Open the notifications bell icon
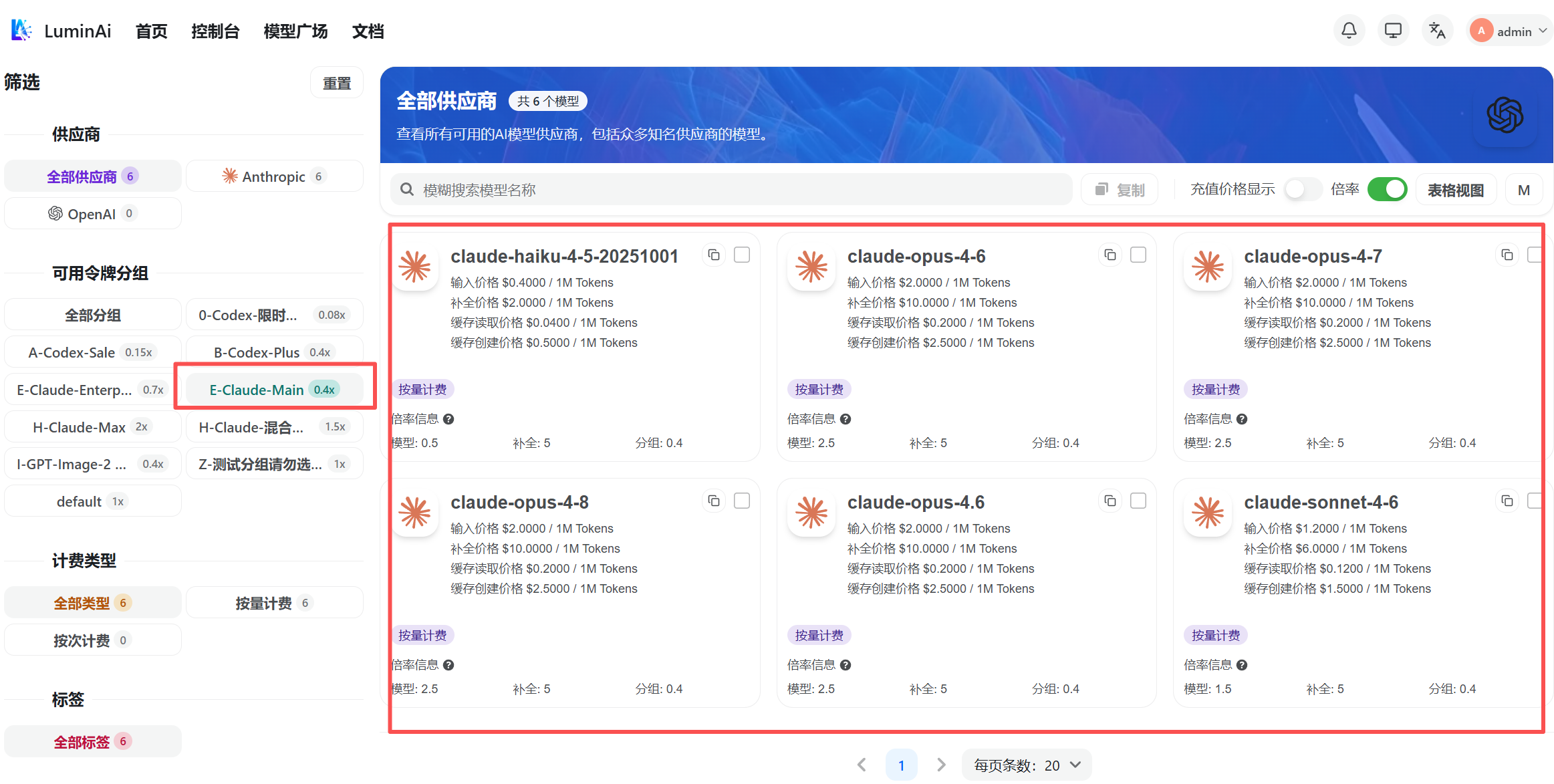Screen dimensions: 1554x784 click(1349, 31)
